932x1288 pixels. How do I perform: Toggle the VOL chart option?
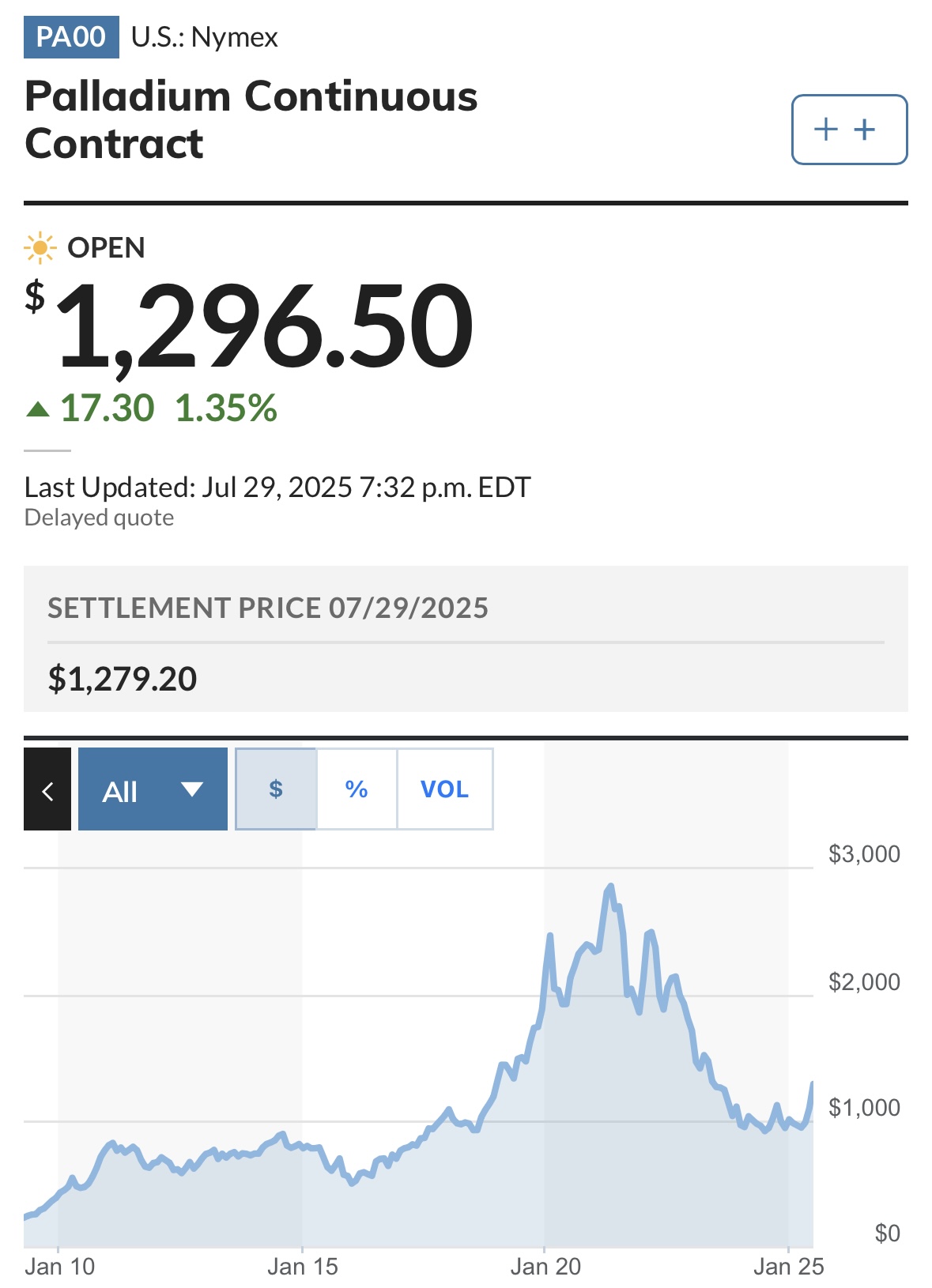click(444, 789)
